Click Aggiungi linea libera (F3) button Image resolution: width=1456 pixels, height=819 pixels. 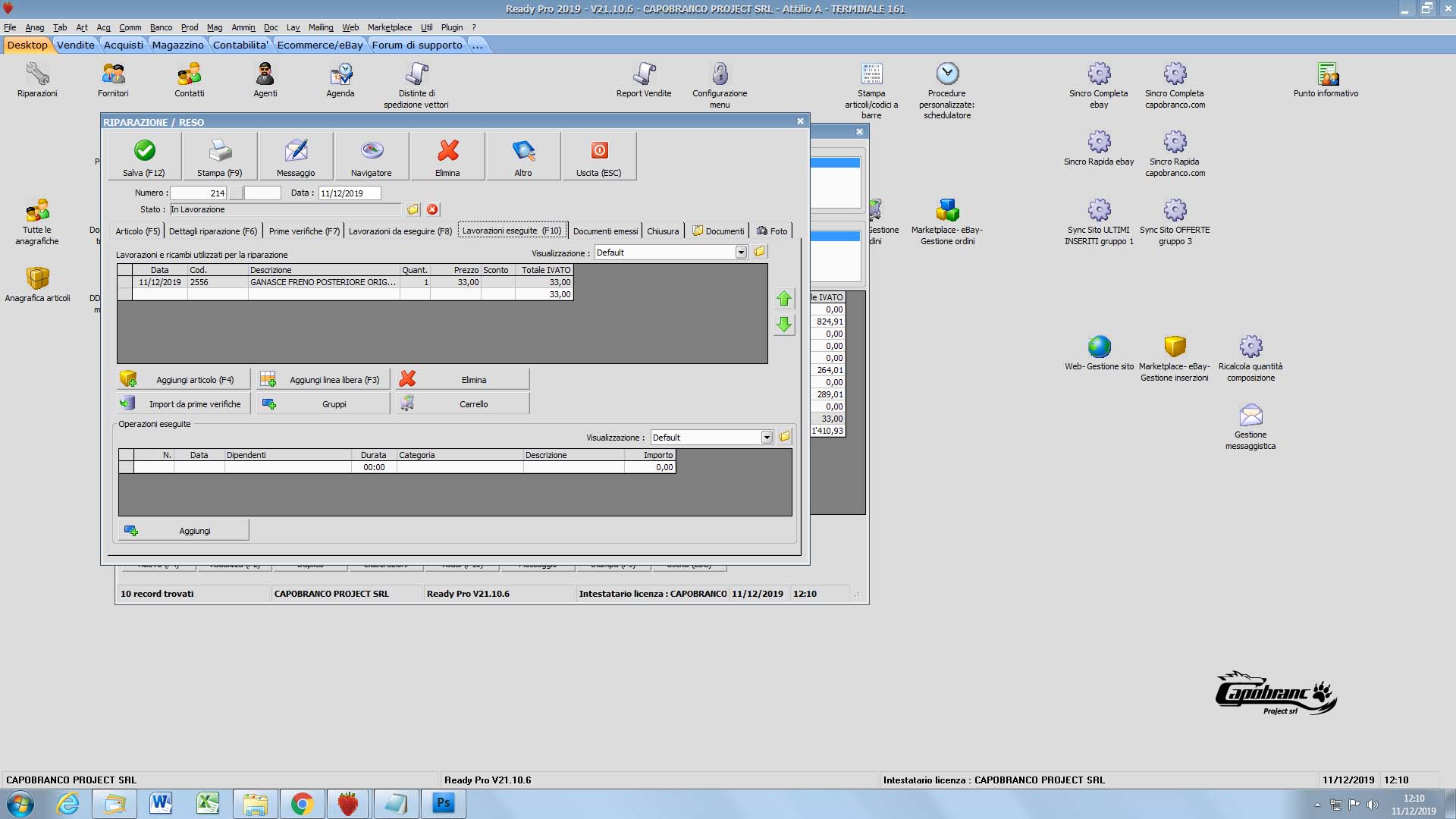pyautogui.click(x=324, y=379)
